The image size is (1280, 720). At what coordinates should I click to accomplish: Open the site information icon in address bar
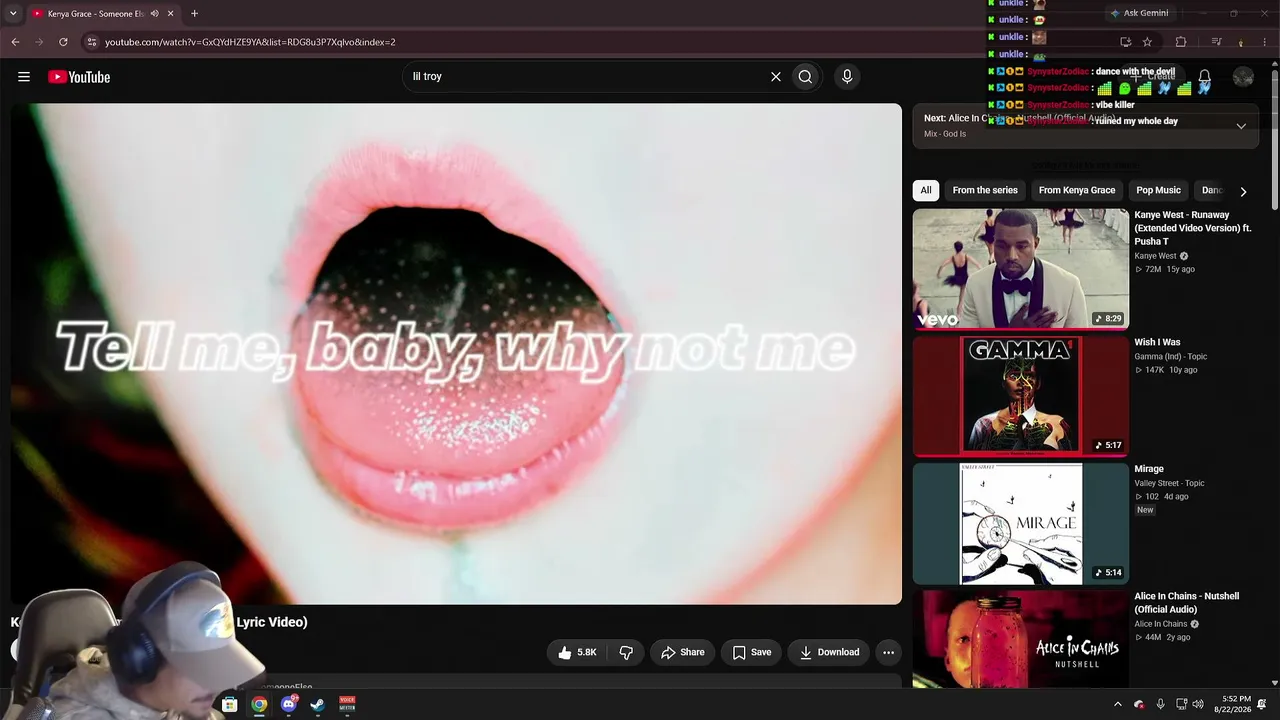(x=92, y=42)
